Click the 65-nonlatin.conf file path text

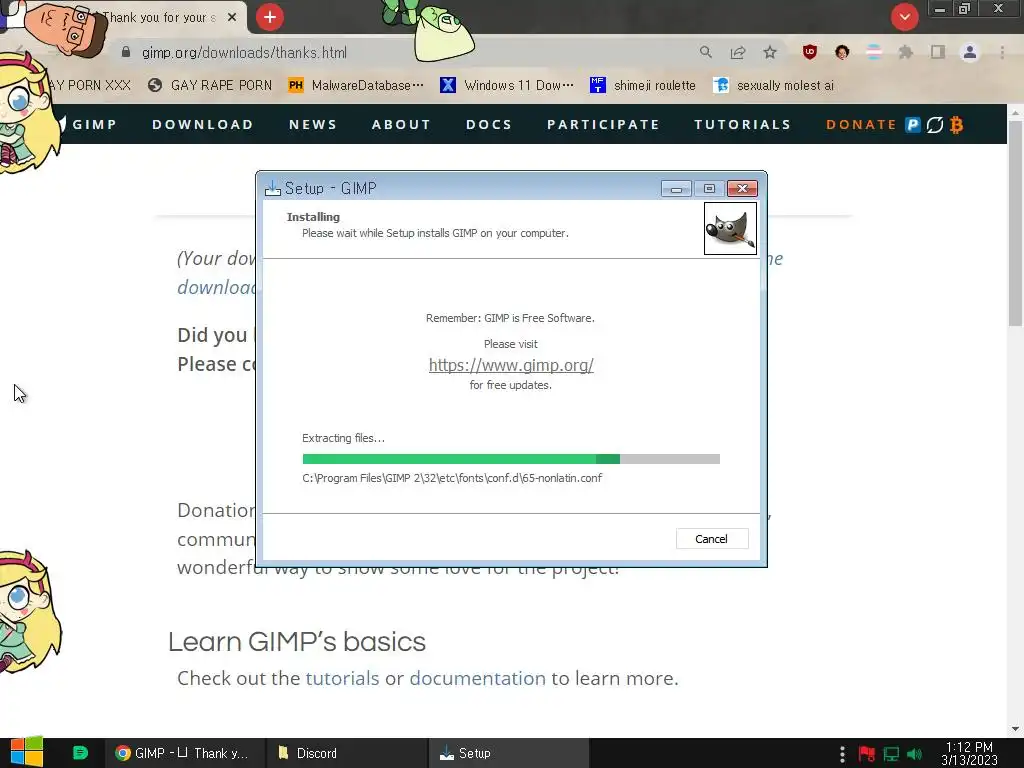click(x=452, y=478)
